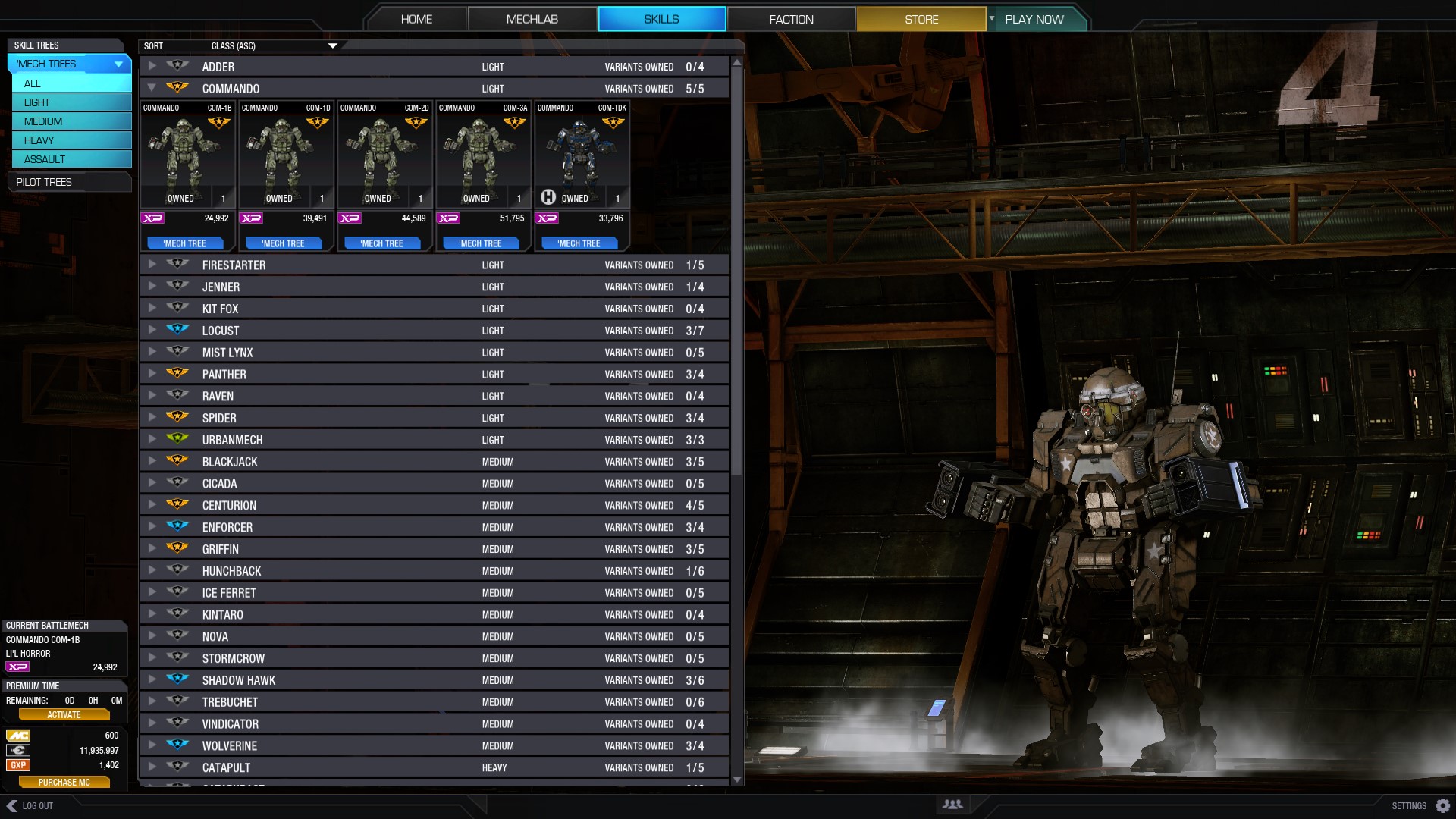Click the gold wings badge on COM-1B card

pyautogui.click(x=219, y=123)
